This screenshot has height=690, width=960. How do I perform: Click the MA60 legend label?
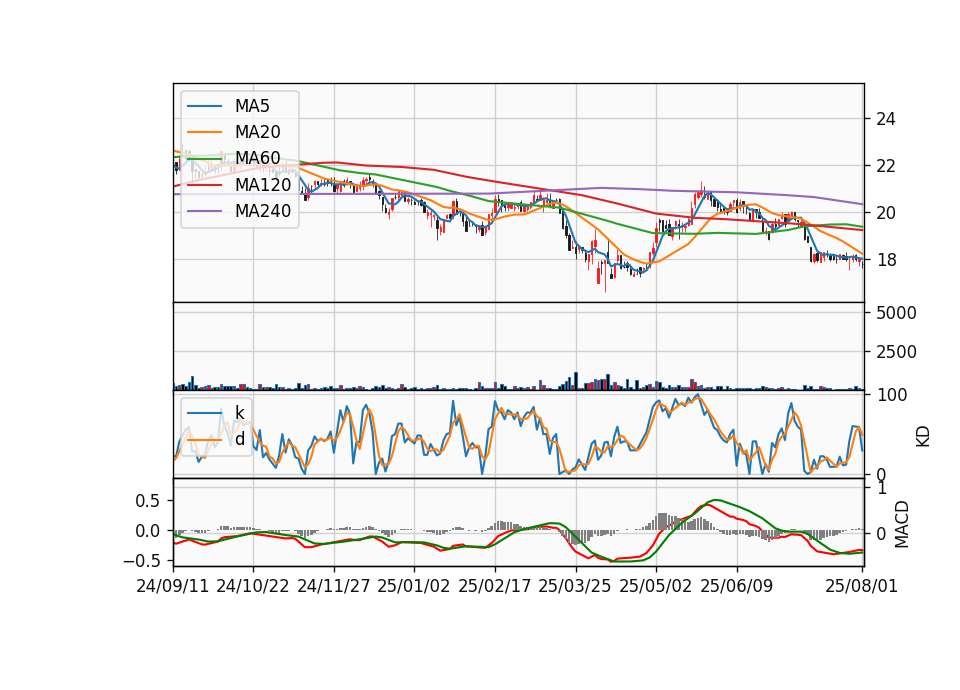coord(257,158)
